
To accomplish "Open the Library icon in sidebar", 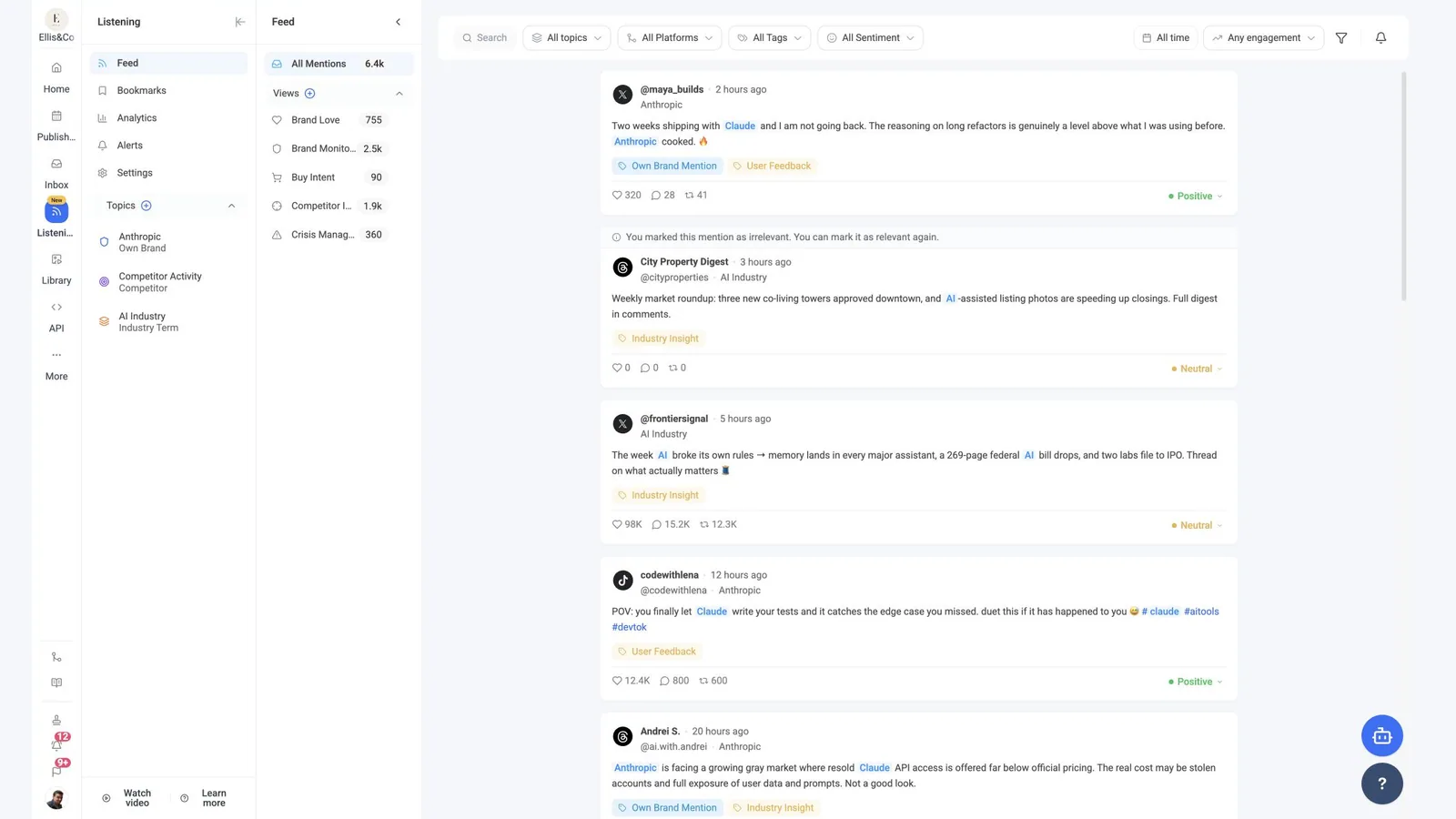I will (x=56, y=259).
